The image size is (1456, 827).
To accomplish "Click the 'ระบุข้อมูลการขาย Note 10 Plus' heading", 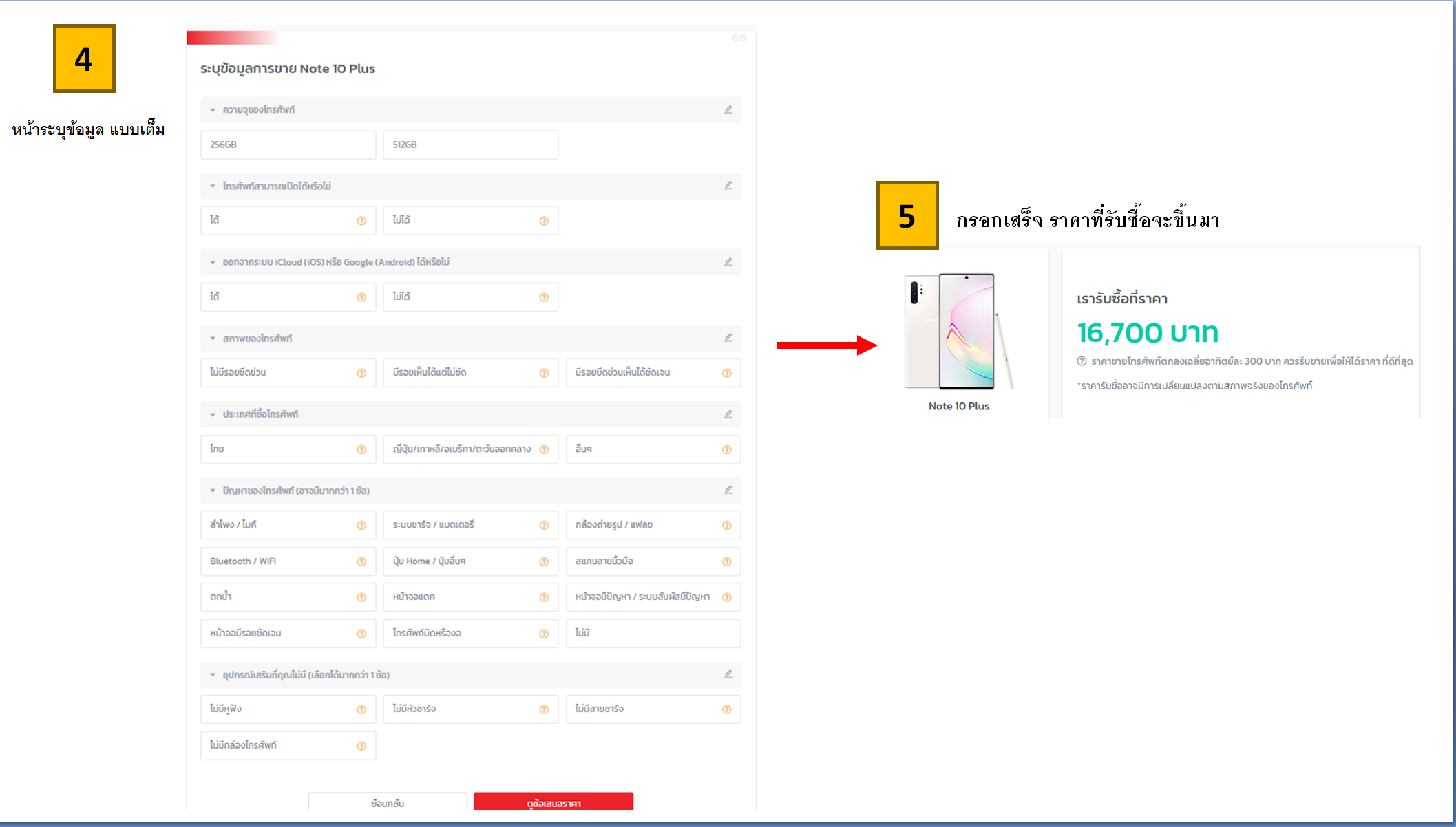I will 288,69.
